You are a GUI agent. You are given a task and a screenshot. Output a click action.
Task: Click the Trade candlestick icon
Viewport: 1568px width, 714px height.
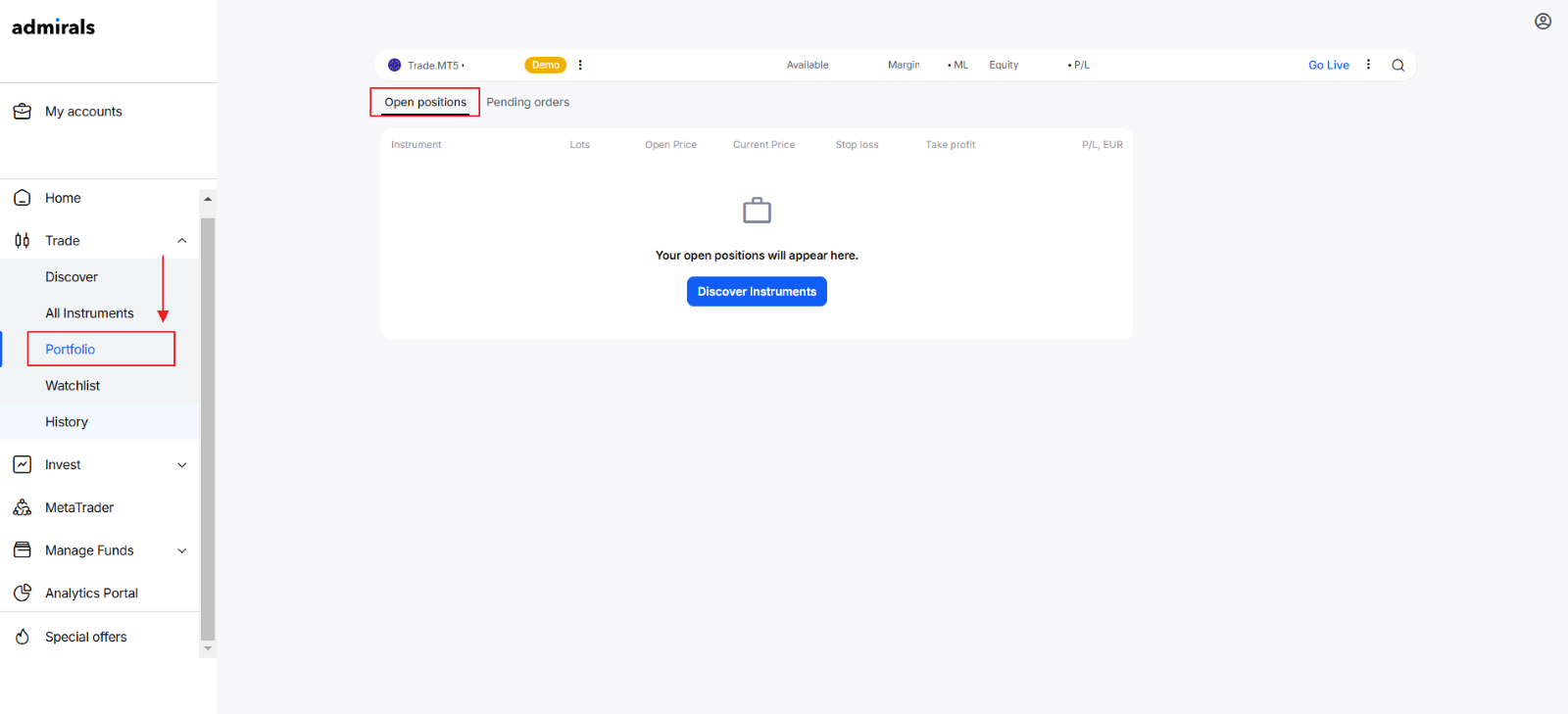point(23,241)
